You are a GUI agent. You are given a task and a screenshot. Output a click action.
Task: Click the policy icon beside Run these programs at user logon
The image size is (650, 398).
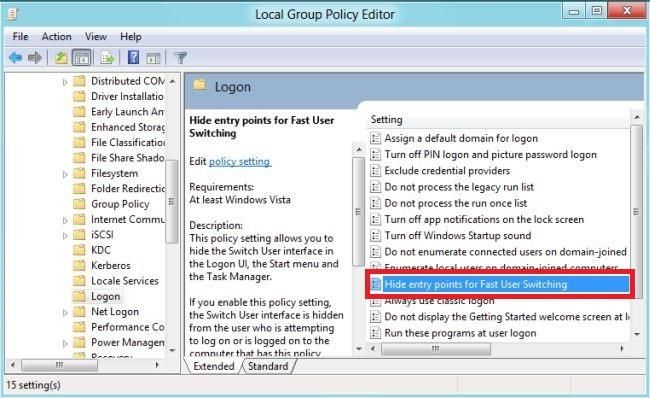(x=375, y=333)
